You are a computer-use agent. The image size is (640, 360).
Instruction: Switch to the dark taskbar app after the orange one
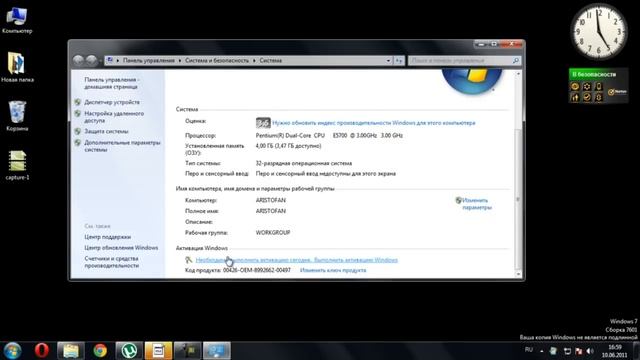[188, 351]
